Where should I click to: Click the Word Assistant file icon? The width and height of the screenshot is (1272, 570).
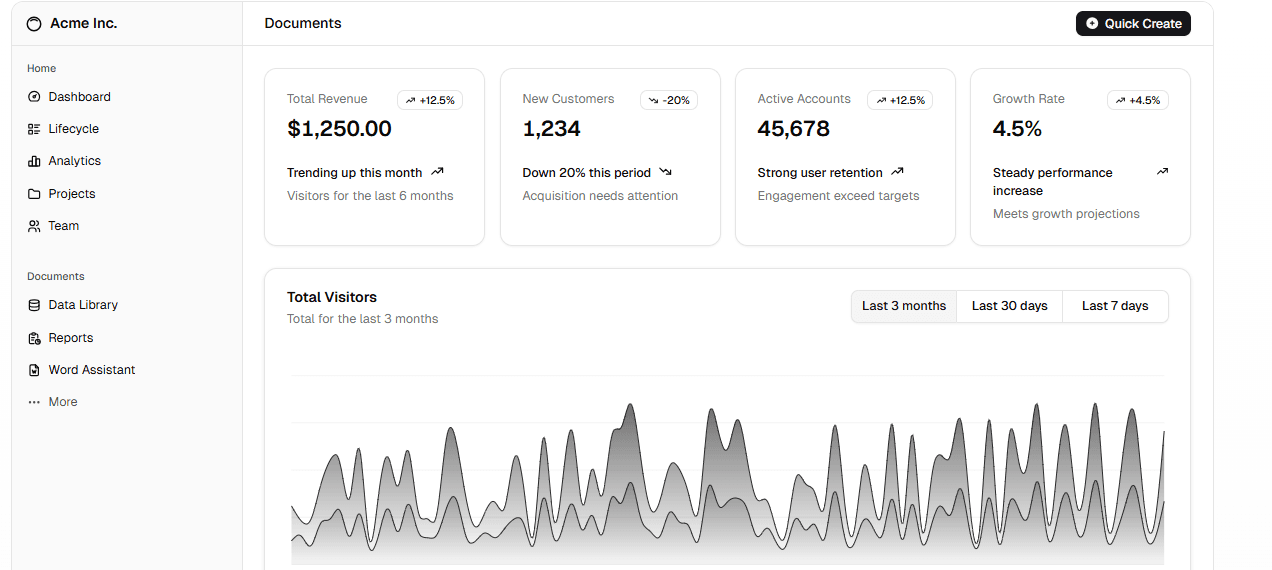click(x=34, y=370)
